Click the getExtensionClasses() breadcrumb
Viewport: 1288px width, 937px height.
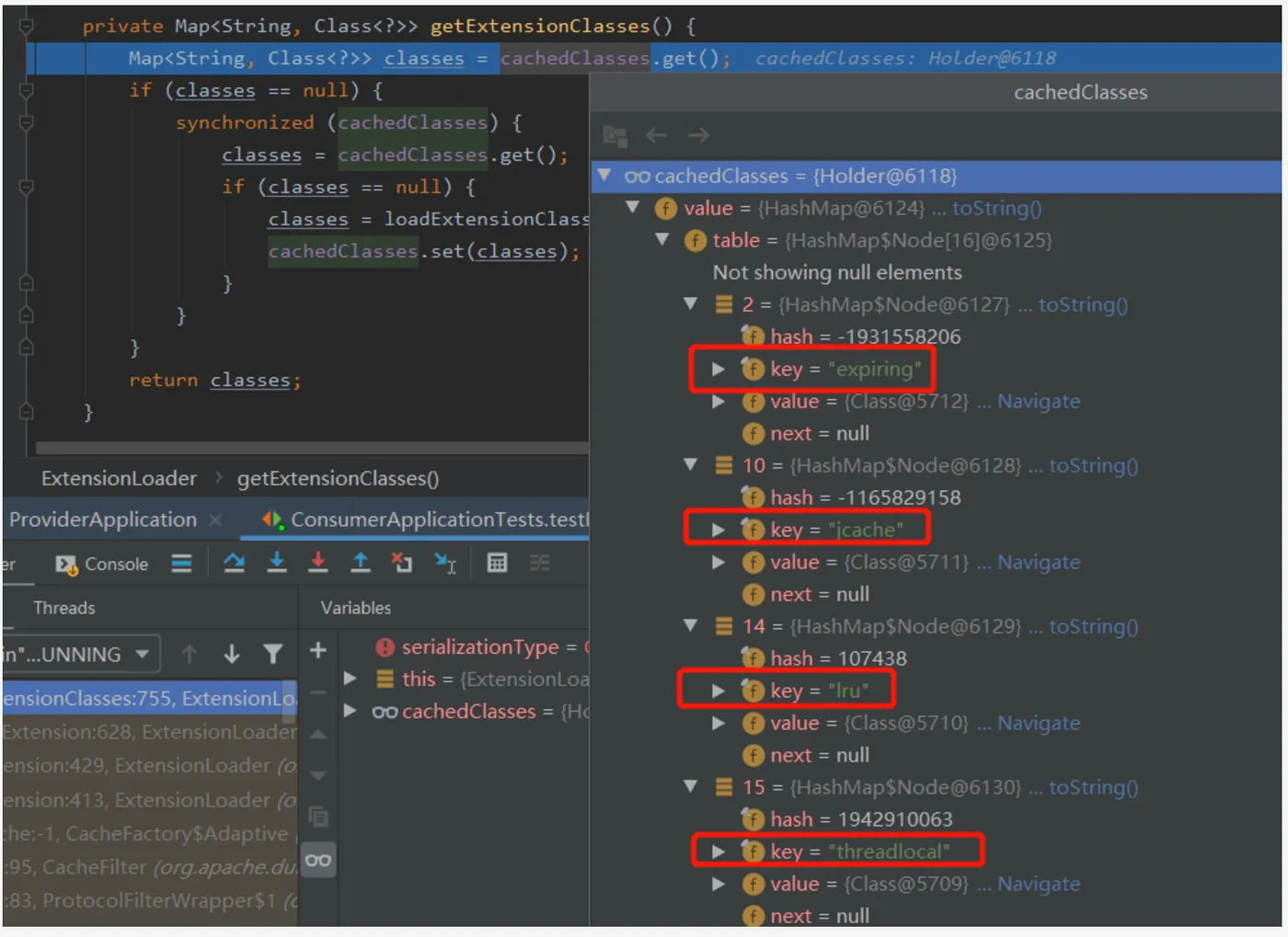(338, 478)
